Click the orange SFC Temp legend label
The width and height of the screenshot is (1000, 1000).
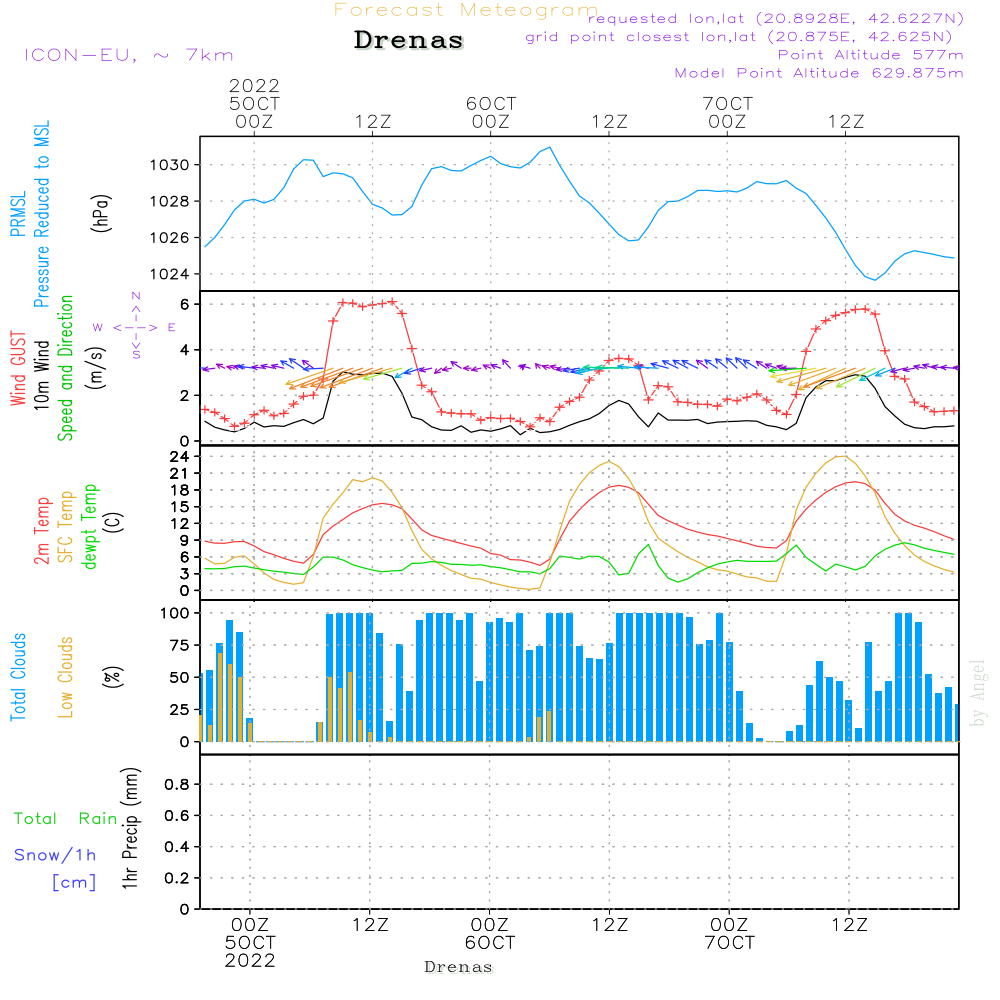coord(66,526)
